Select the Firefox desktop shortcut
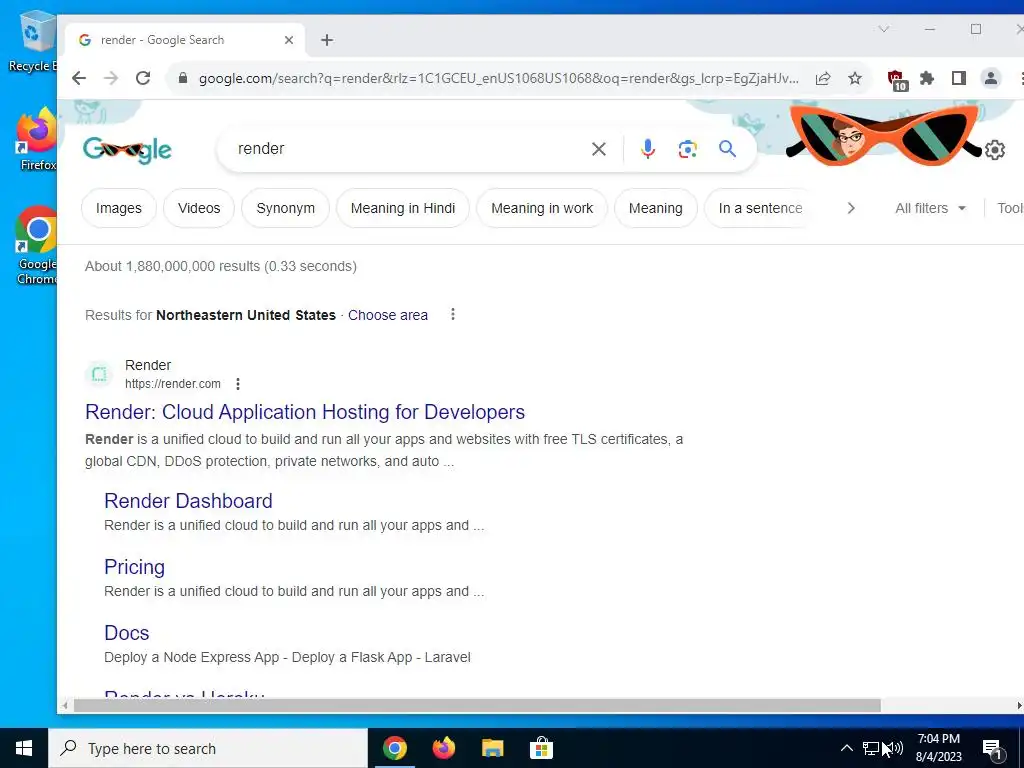 [x=37, y=139]
